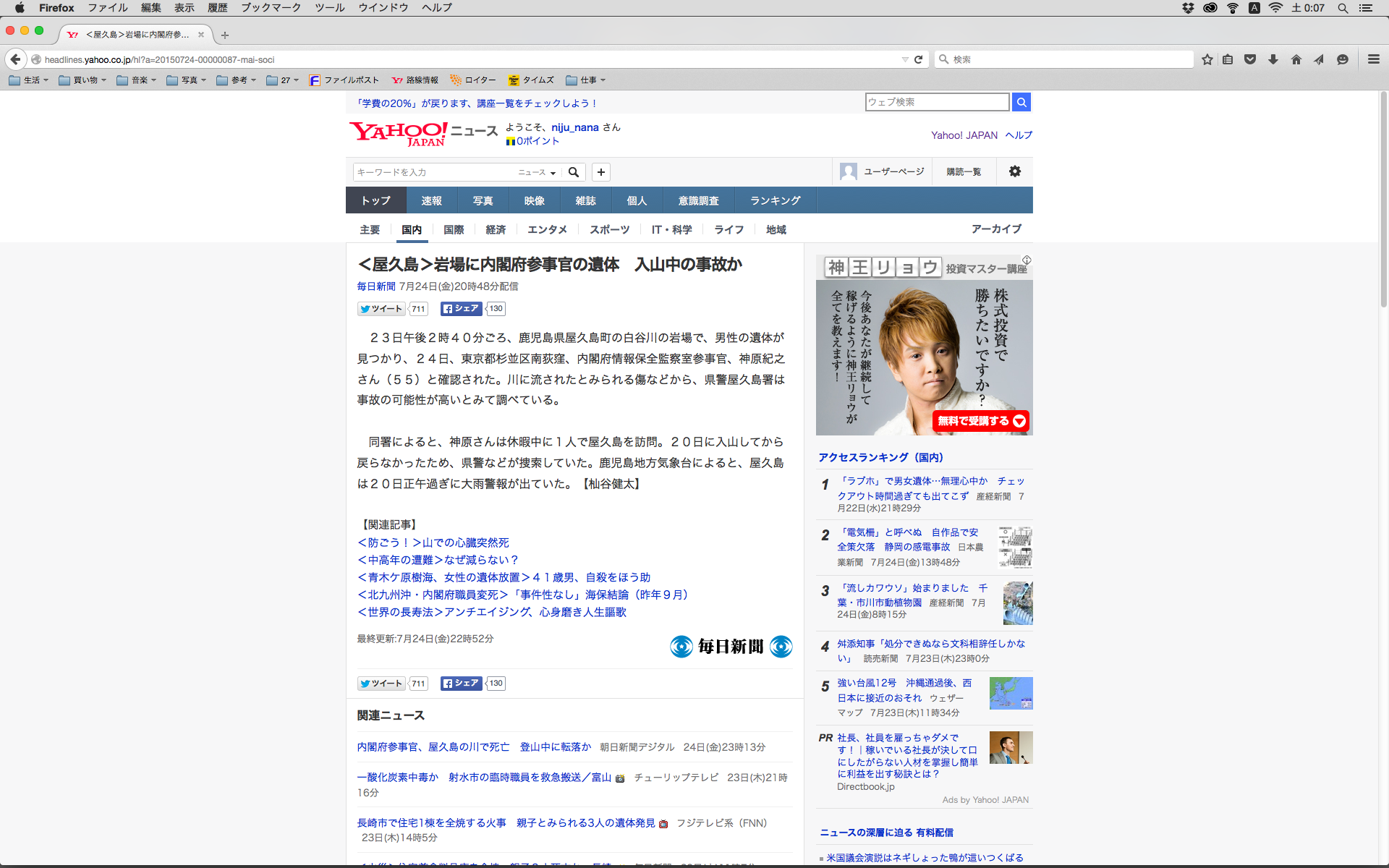This screenshot has height=868, width=1389.
Task: Open the Firefox downloads arrow icon
Action: [1273, 59]
